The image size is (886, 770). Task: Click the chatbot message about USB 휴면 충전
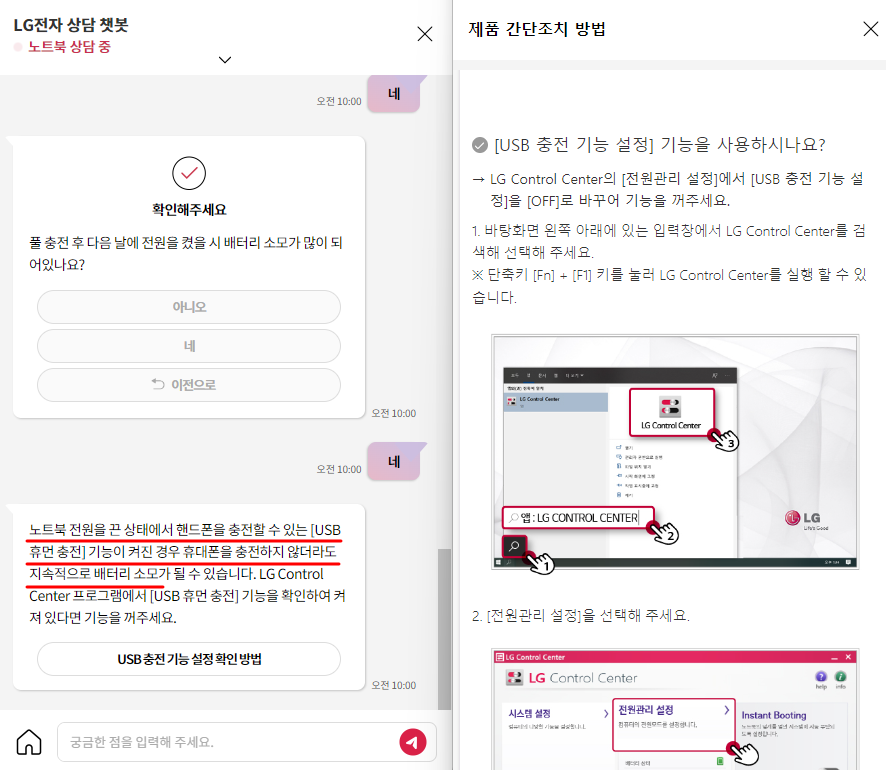click(x=188, y=573)
